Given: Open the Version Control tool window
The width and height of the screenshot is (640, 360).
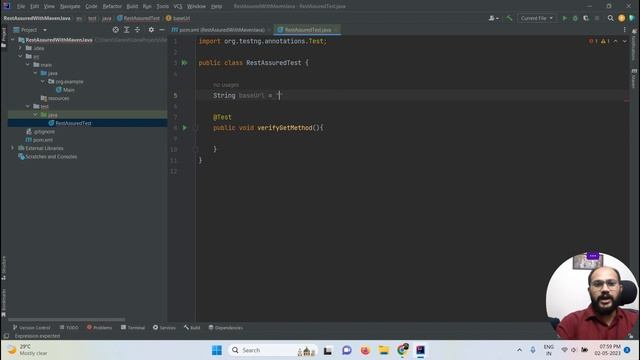Looking at the screenshot, I should pos(31,327).
